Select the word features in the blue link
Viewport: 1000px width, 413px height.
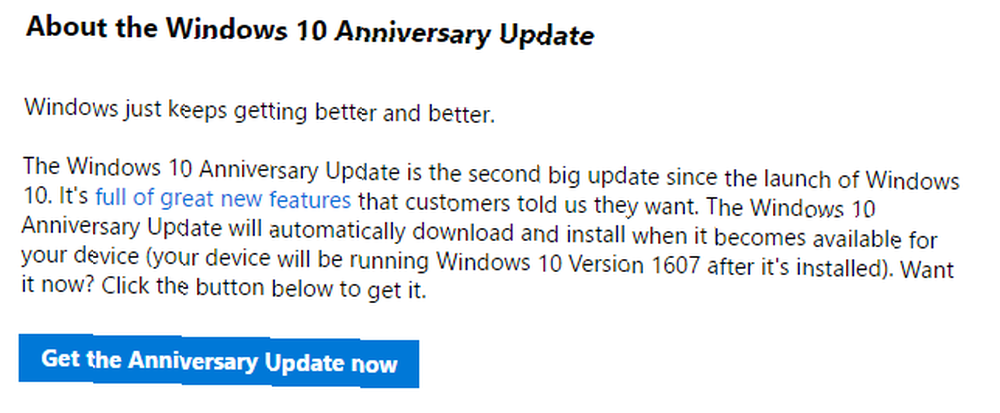tap(310, 199)
